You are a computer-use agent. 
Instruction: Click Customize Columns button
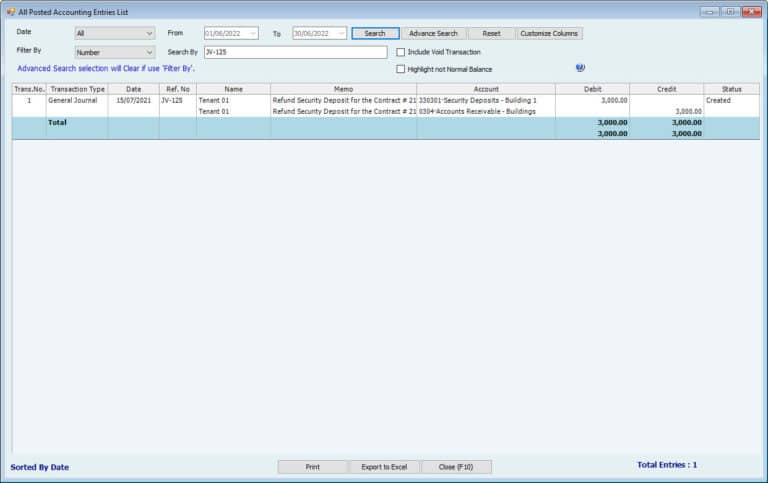pyautogui.click(x=549, y=34)
